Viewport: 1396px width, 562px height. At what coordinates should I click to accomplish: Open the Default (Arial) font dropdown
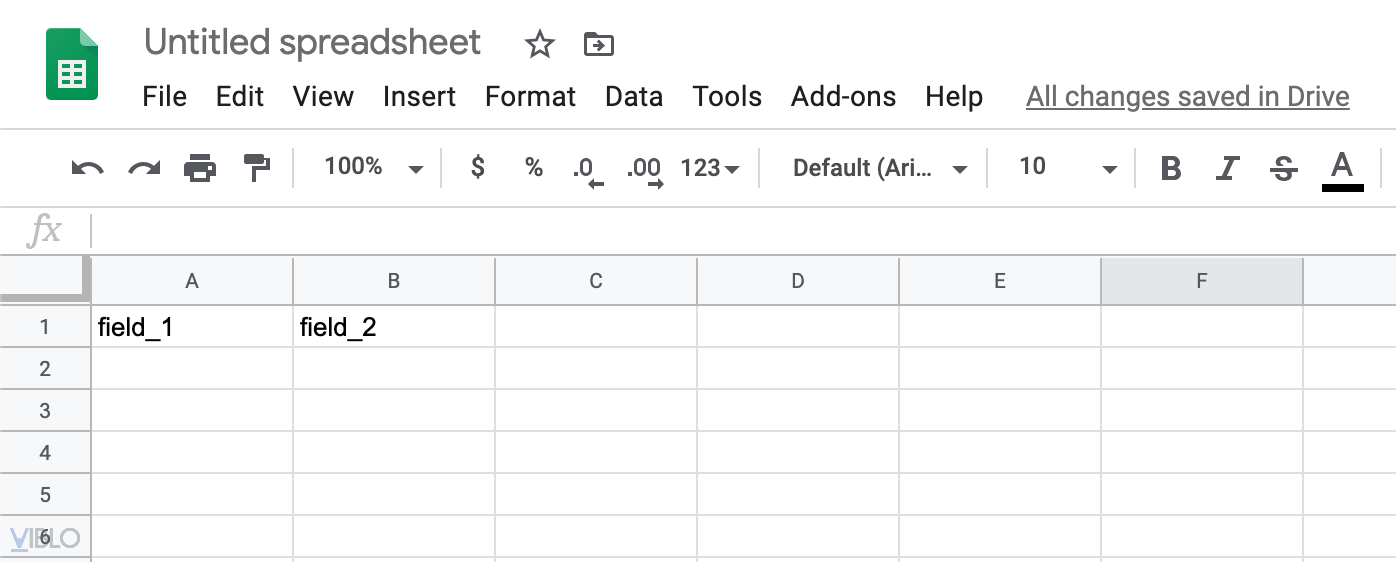(x=879, y=168)
